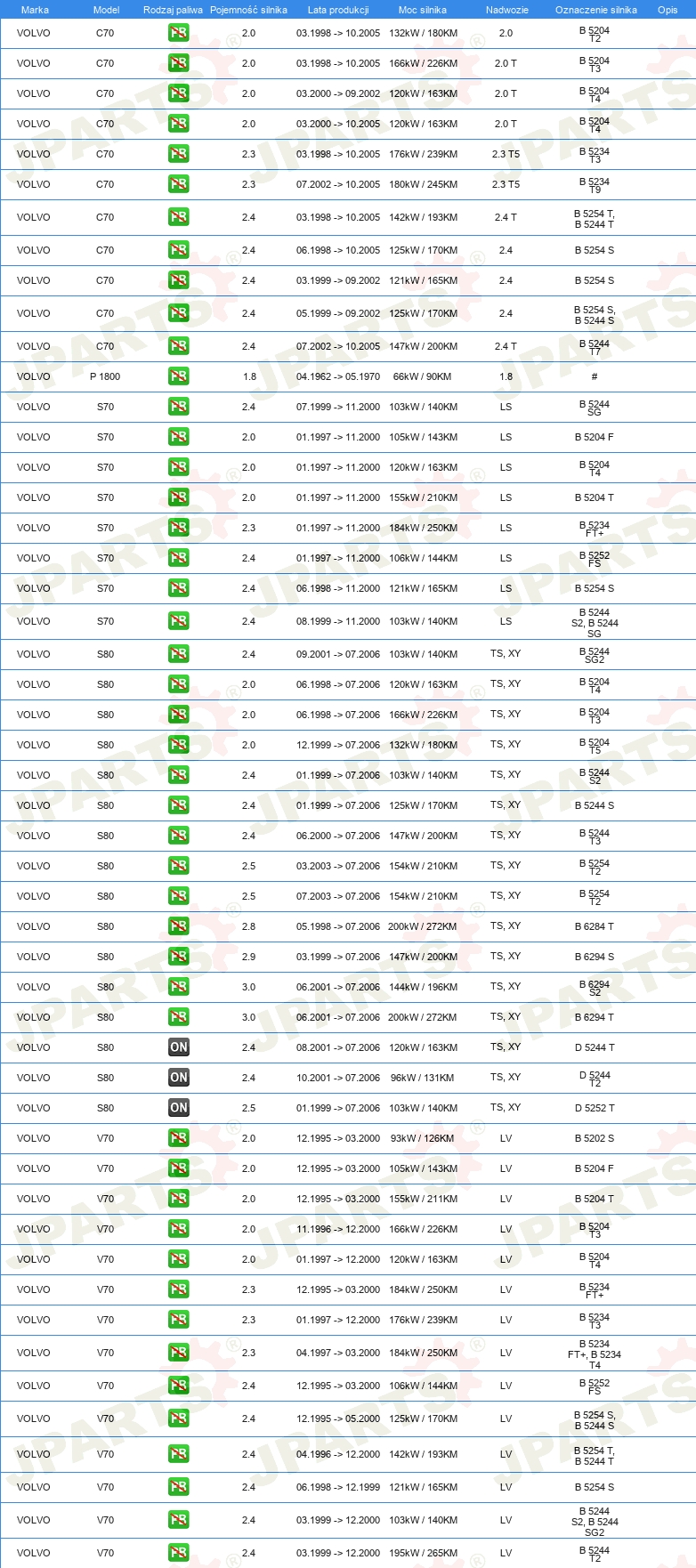Select petrol icon in V70 155kW / 211KM row
This screenshot has width=696, height=1568.
[x=179, y=1199]
